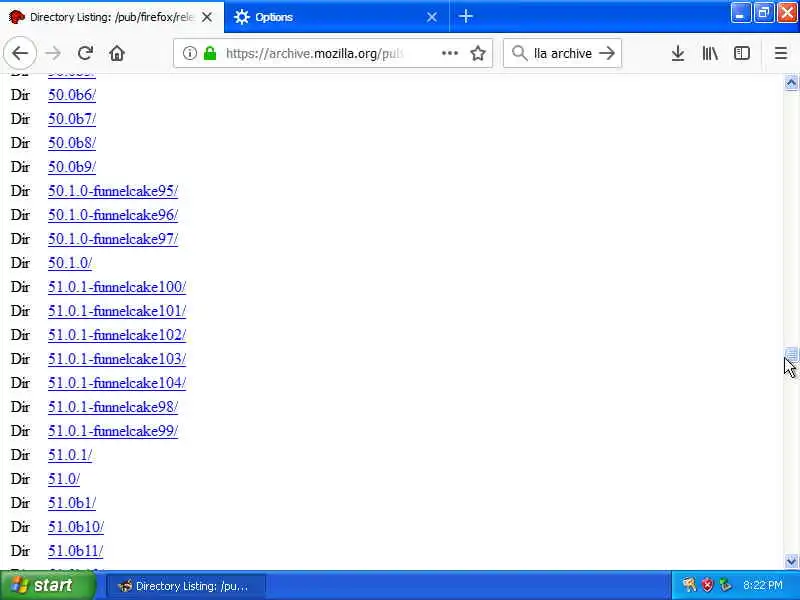
Task: Open the Library menu
Action: click(710, 53)
